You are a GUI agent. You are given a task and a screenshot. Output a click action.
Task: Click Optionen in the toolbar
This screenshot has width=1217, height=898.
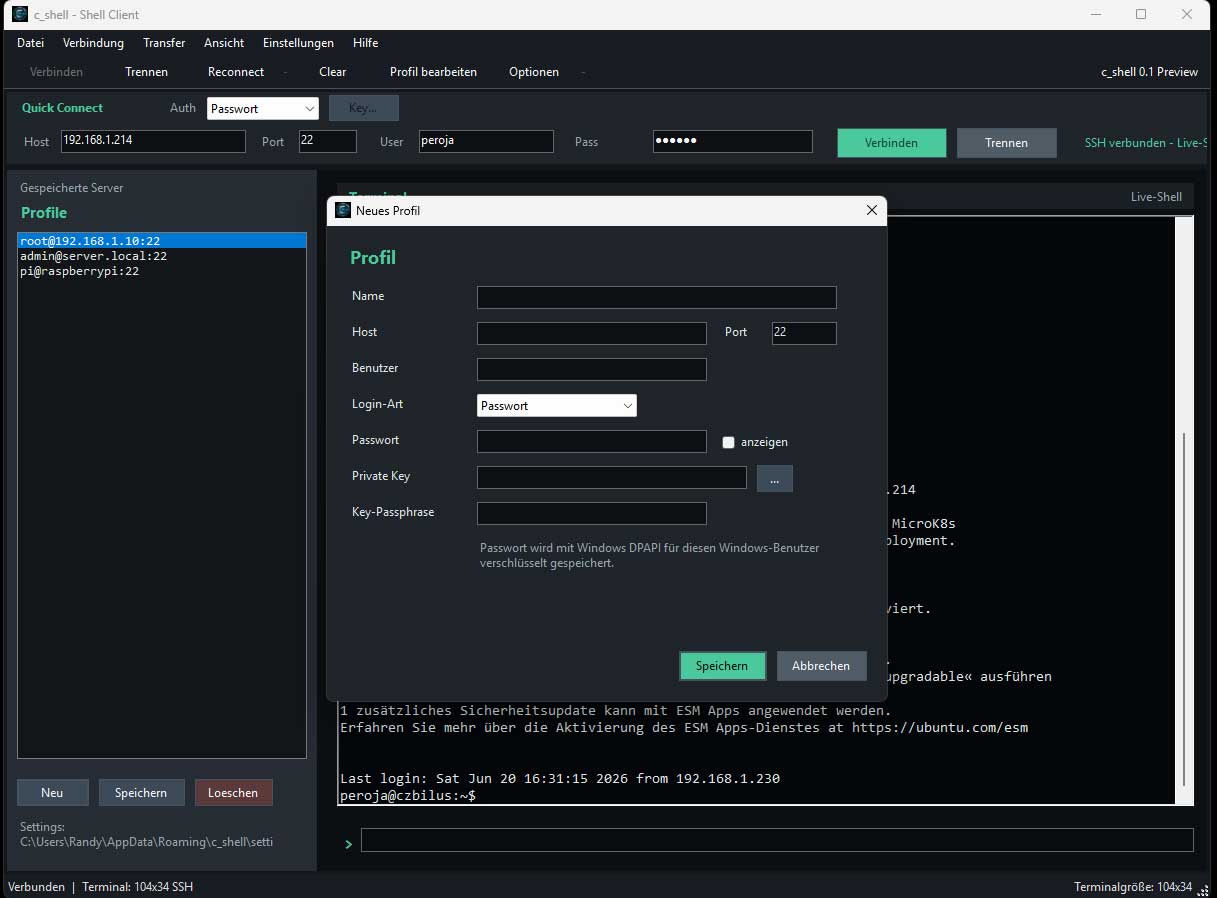[534, 72]
